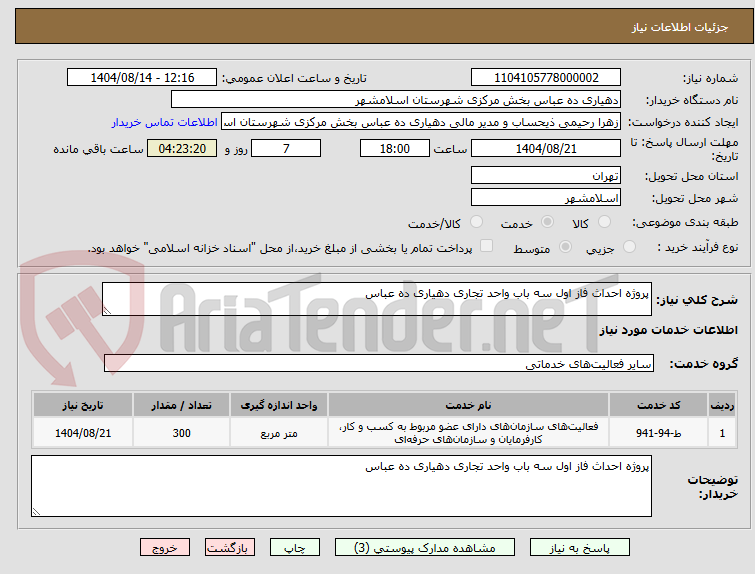755x574 pixels.
Task: Click the جزئیات اطلاعات نیاز header title
Action: tap(679, 27)
